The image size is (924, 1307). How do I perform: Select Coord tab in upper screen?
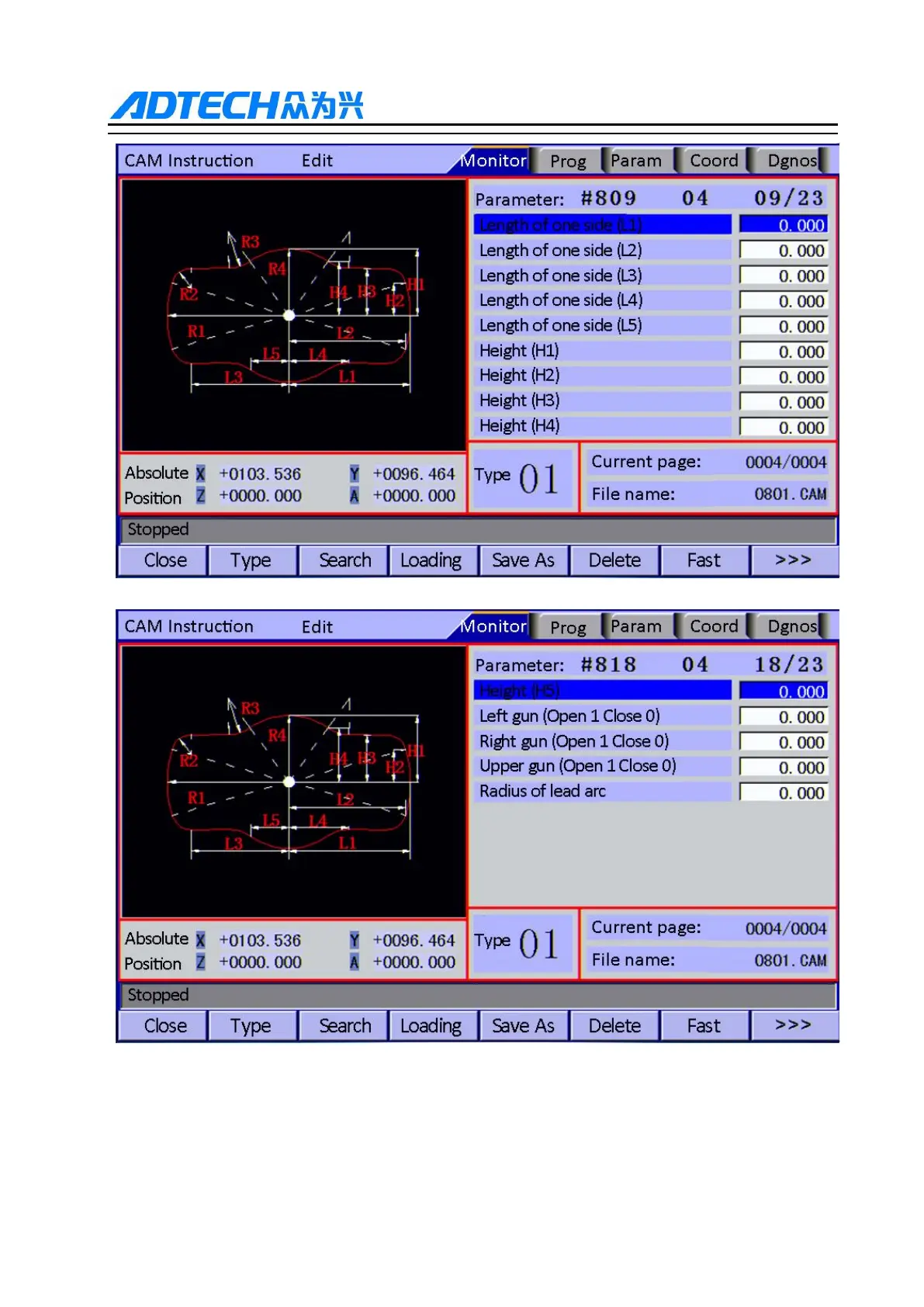713,161
